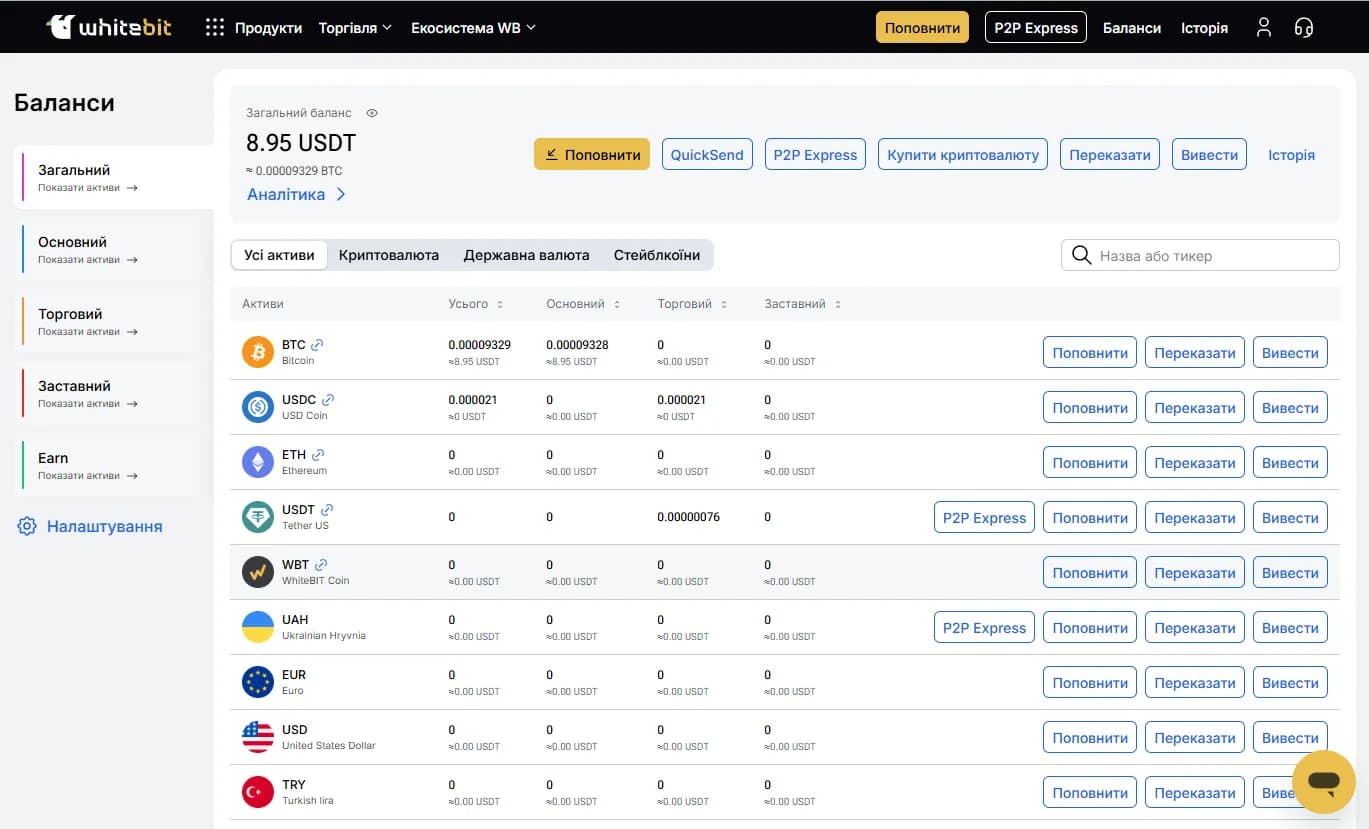Switch to the Криптовалюта tab
The height and width of the screenshot is (829, 1369).
click(389, 255)
